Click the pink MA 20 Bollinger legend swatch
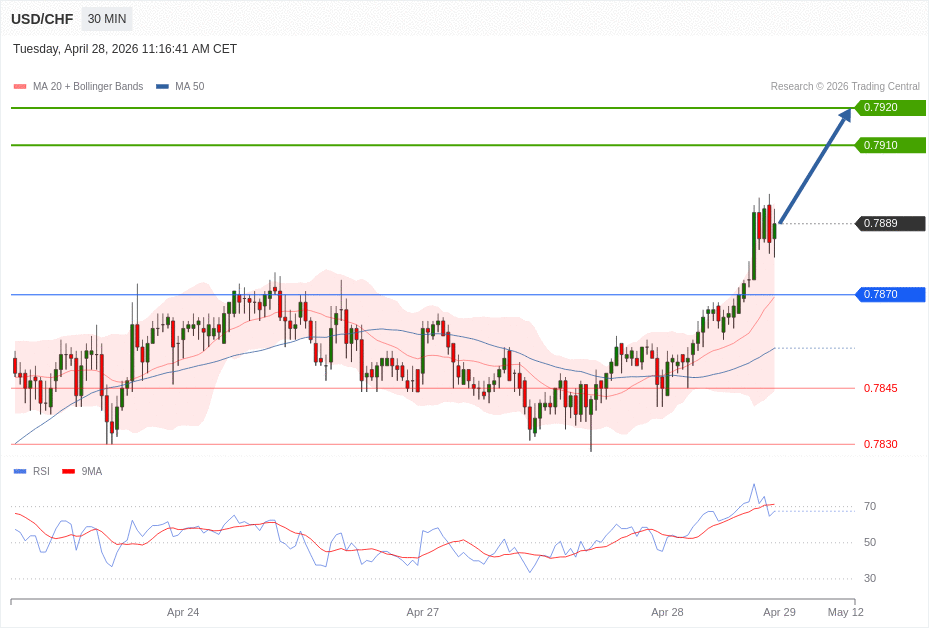 pos(20,87)
